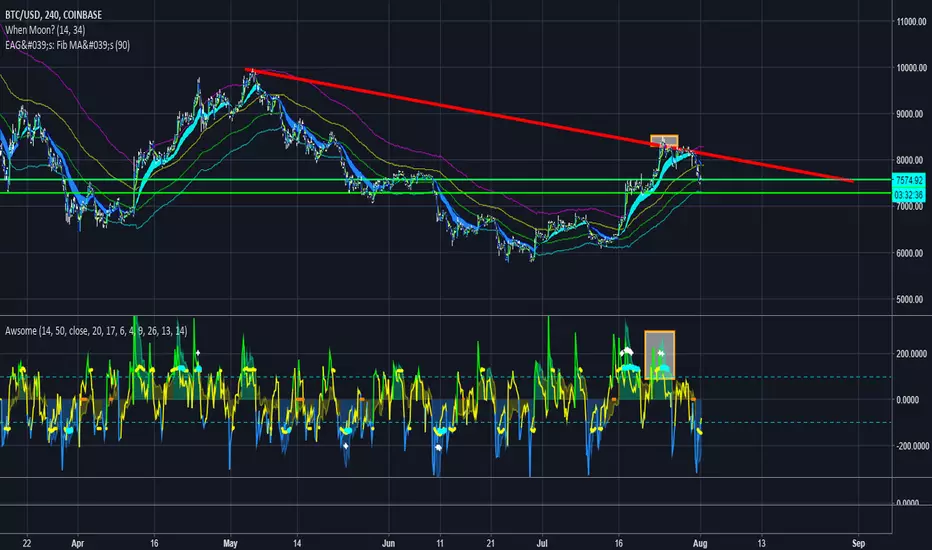Click the Aug label on the time axis
Viewport: 932px width, 550px height.
[700, 543]
